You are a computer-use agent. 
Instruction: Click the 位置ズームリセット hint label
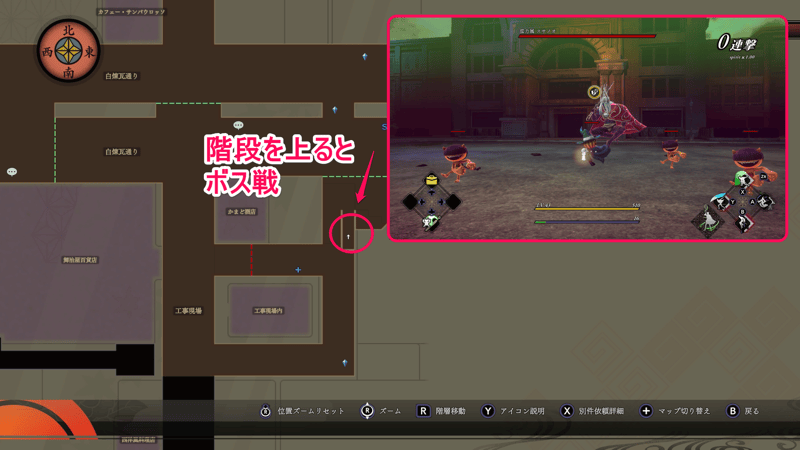(x=310, y=411)
